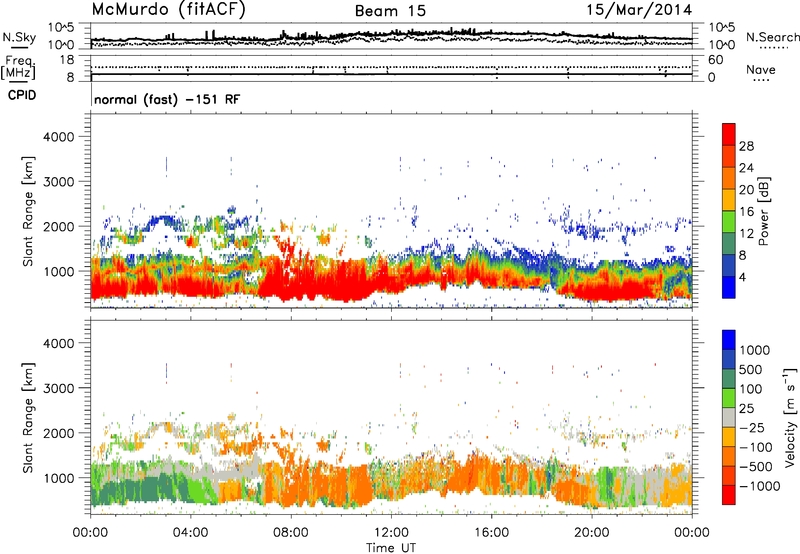Viewport: 800px width, 554px height.
Task: Select the yellow 16–20 dB Power colorbar segment
Action: coord(729,200)
